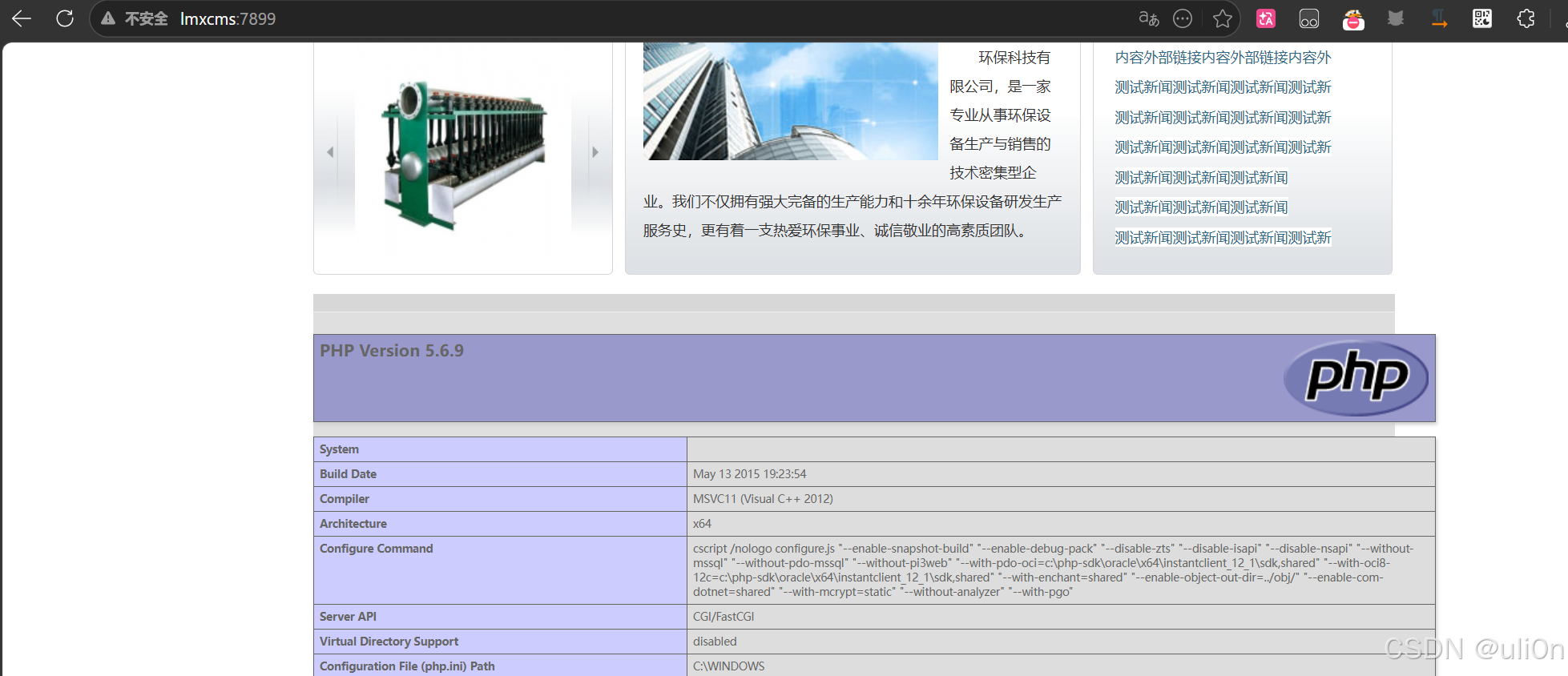Image resolution: width=1568 pixels, height=676 pixels.
Task: Open the page translate icon in address bar
Action: pyautogui.click(x=1149, y=18)
